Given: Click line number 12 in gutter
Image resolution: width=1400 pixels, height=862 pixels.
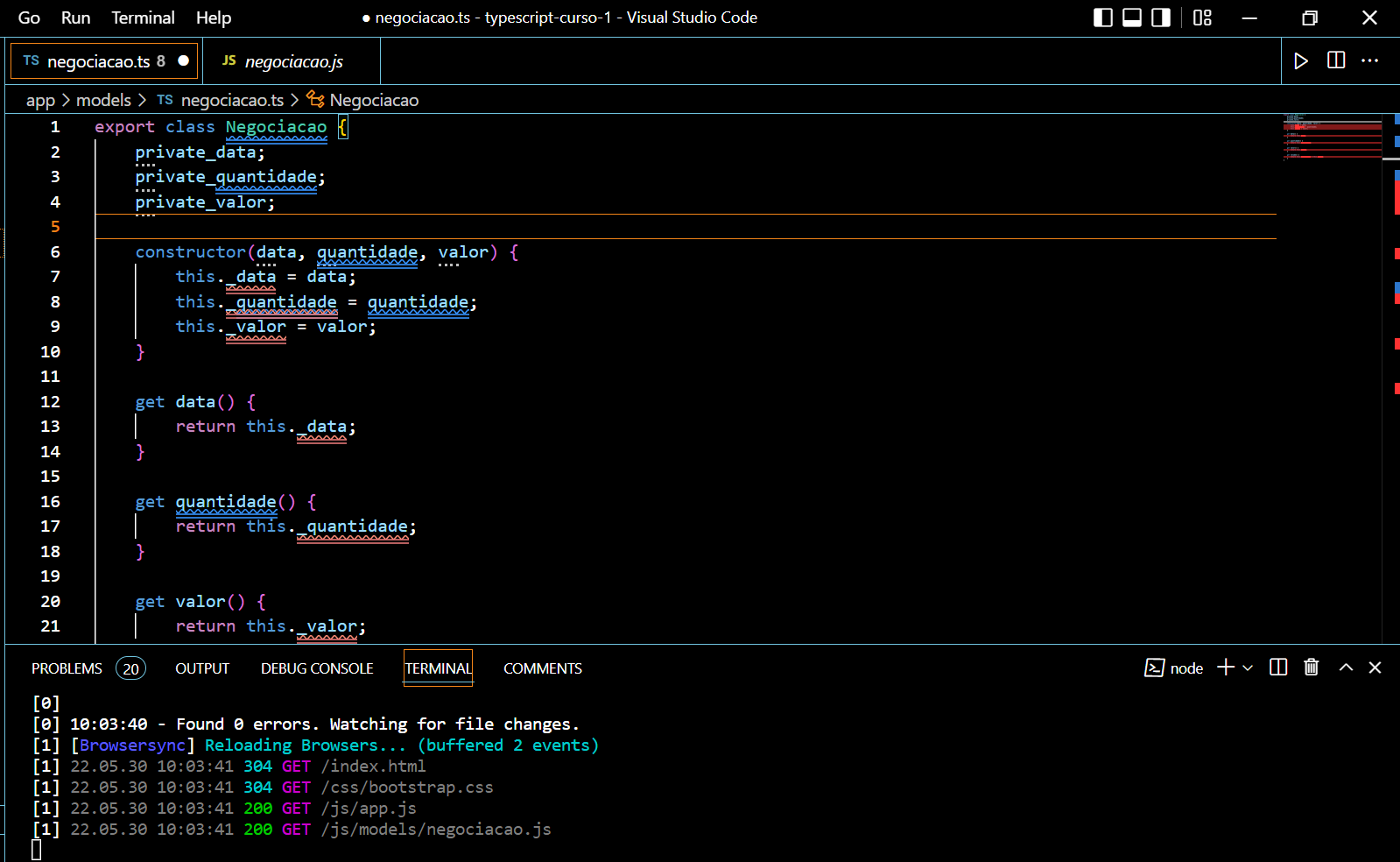Looking at the screenshot, I should tap(51, 402).
